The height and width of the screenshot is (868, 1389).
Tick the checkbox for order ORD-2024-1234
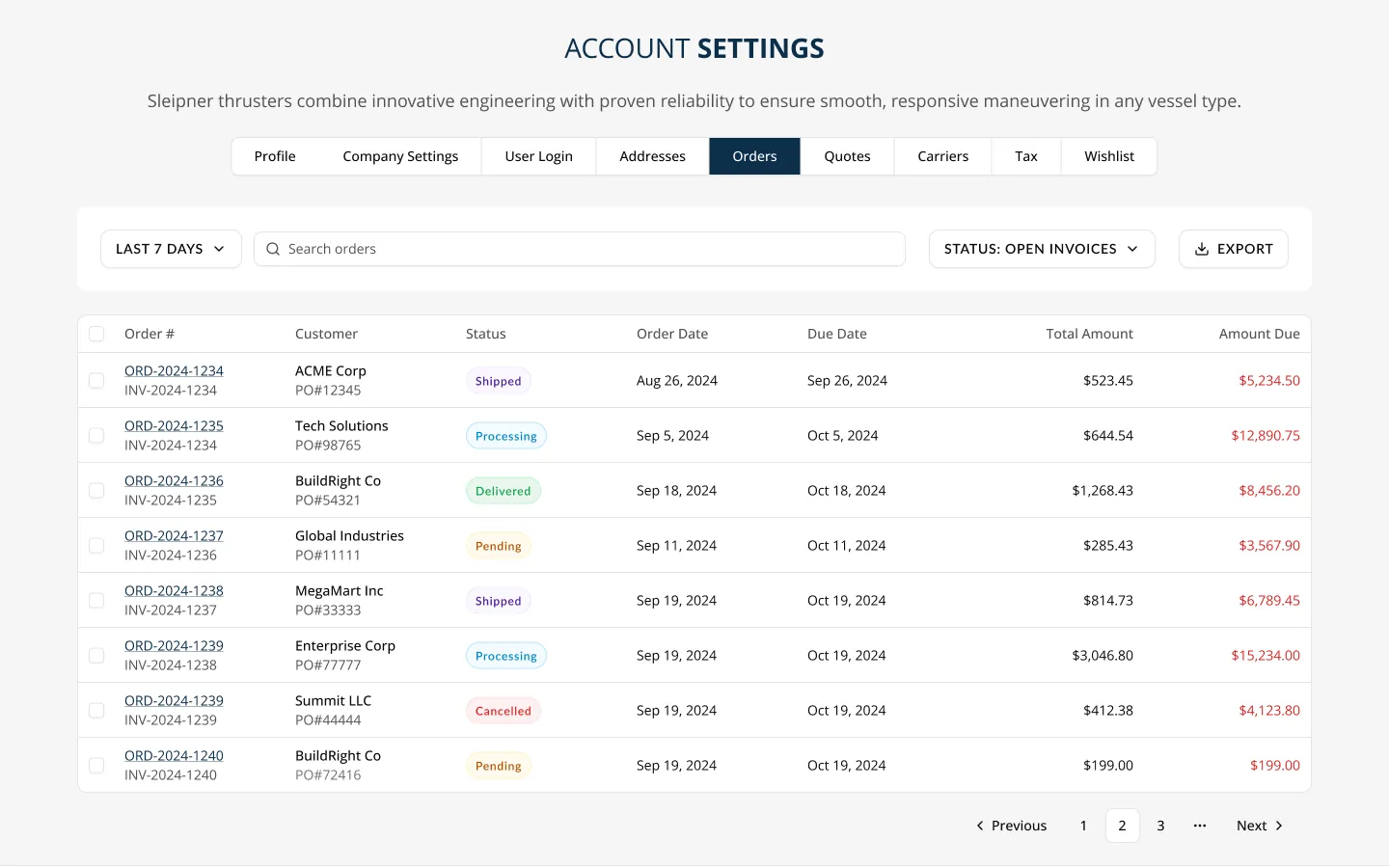coord(96,381)
